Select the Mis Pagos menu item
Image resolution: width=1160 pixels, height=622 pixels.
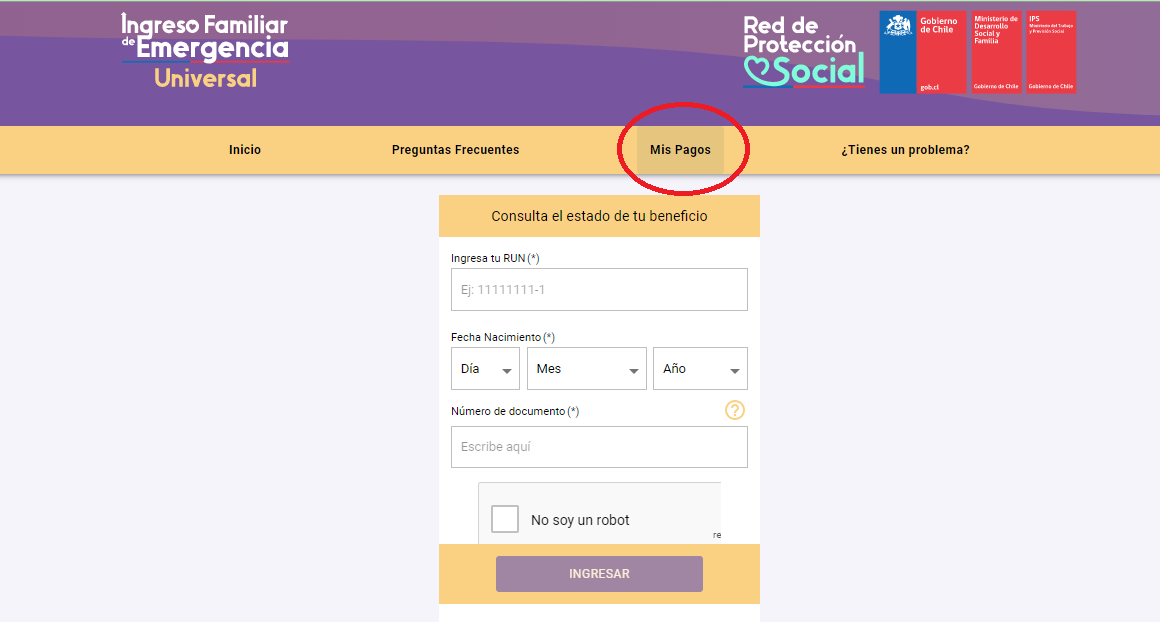[680, 150]
